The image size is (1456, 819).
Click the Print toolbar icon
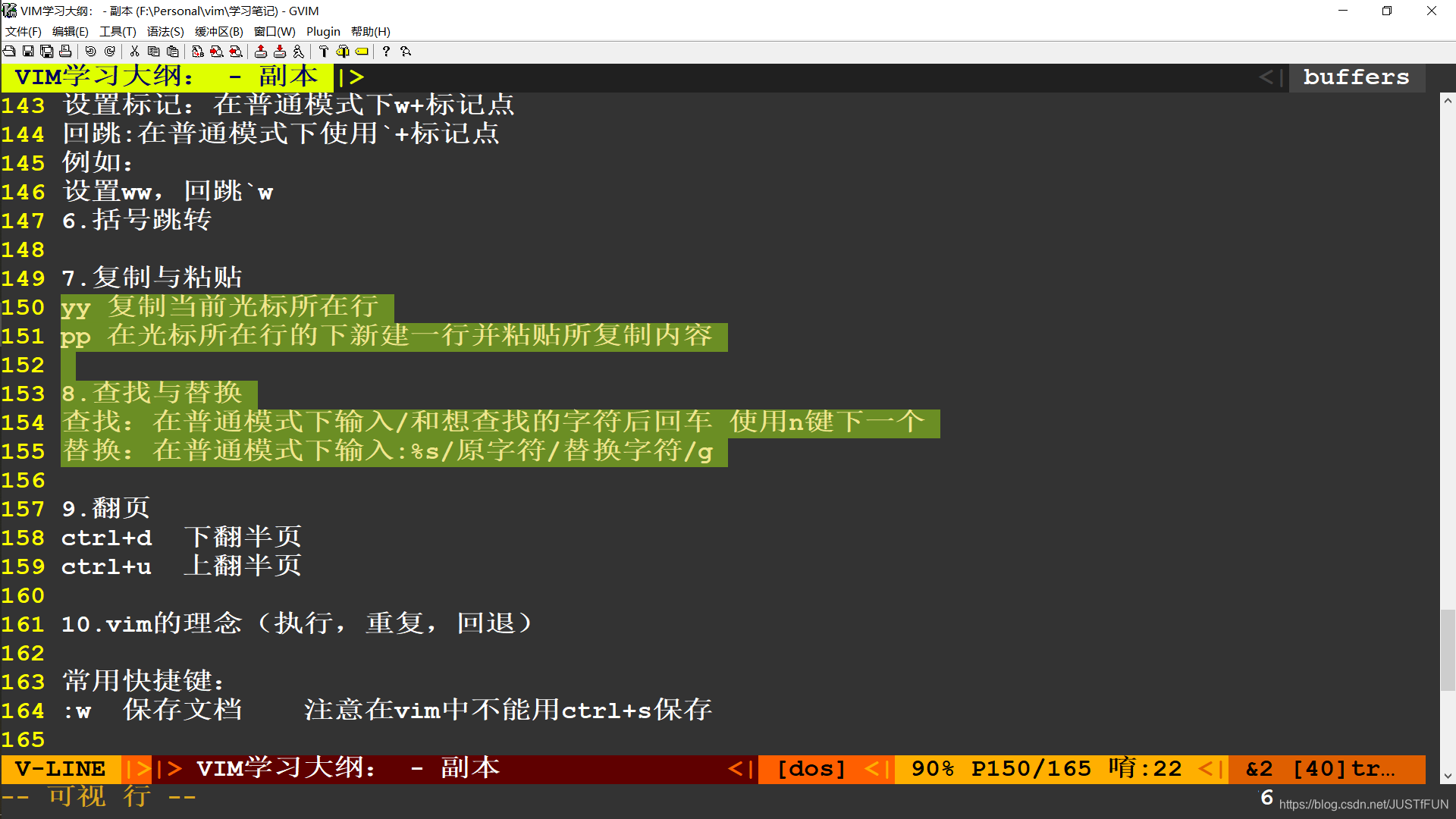pos(65,52)
